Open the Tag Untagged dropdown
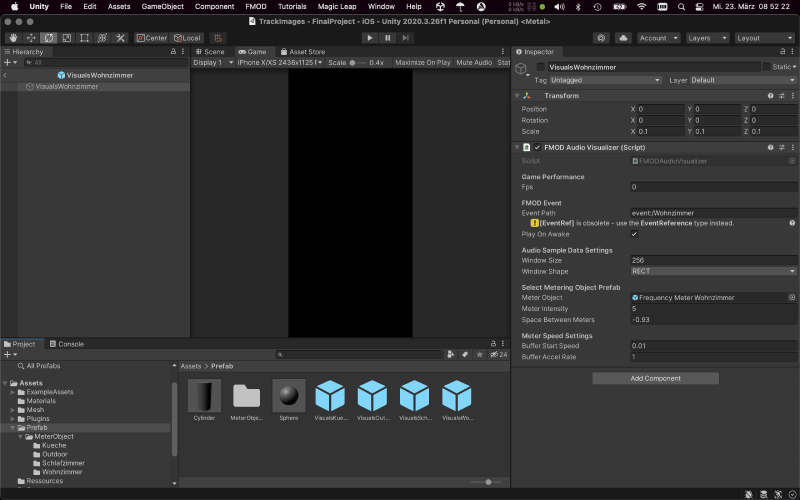Screen dimensions: 800x500 [606, 80]
